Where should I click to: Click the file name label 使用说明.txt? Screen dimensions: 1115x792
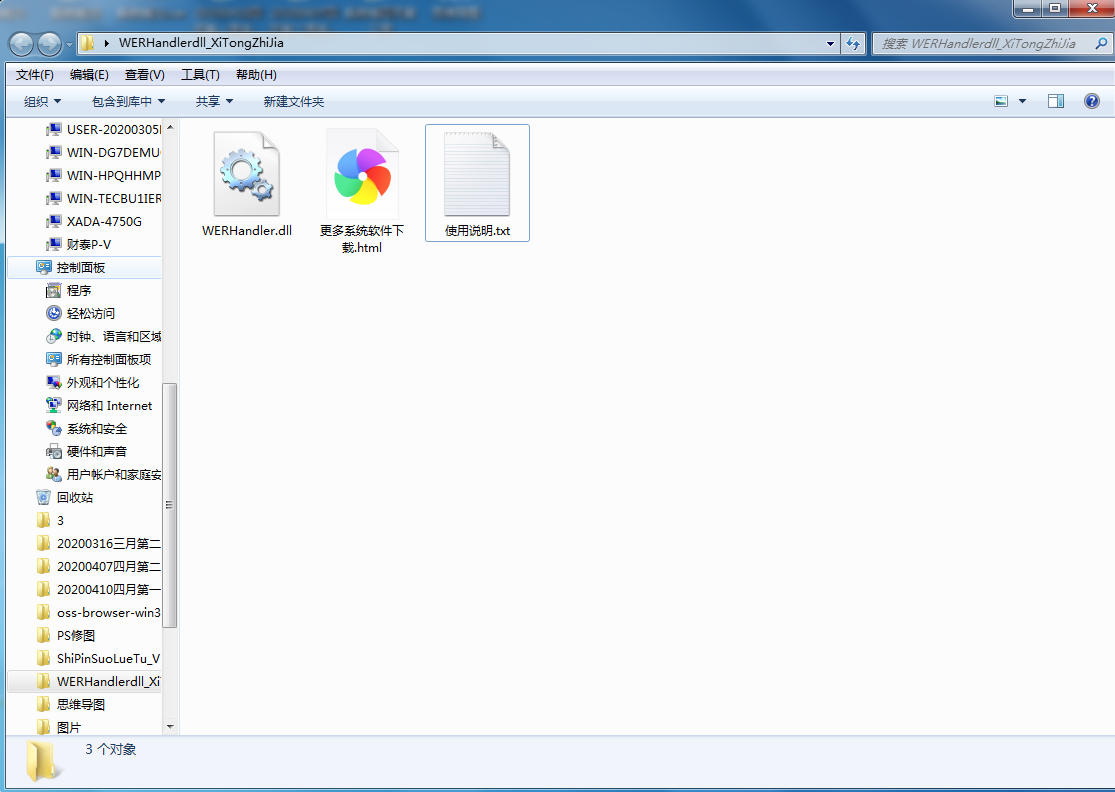tap(477, 230)
